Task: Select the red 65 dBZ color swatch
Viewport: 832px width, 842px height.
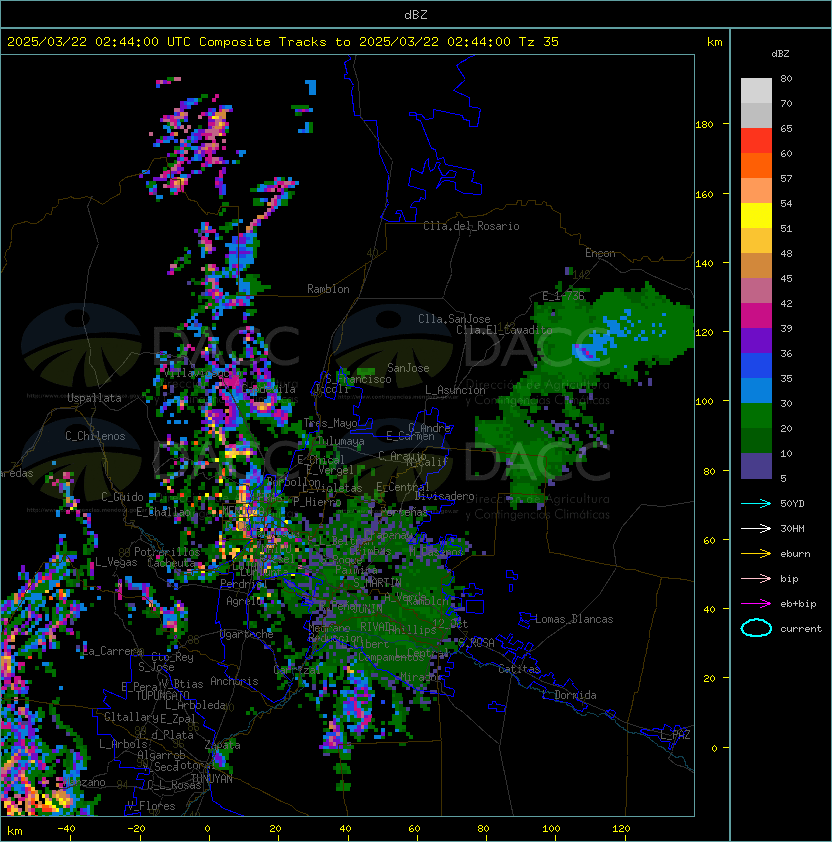Action: [x=756, y=141]
